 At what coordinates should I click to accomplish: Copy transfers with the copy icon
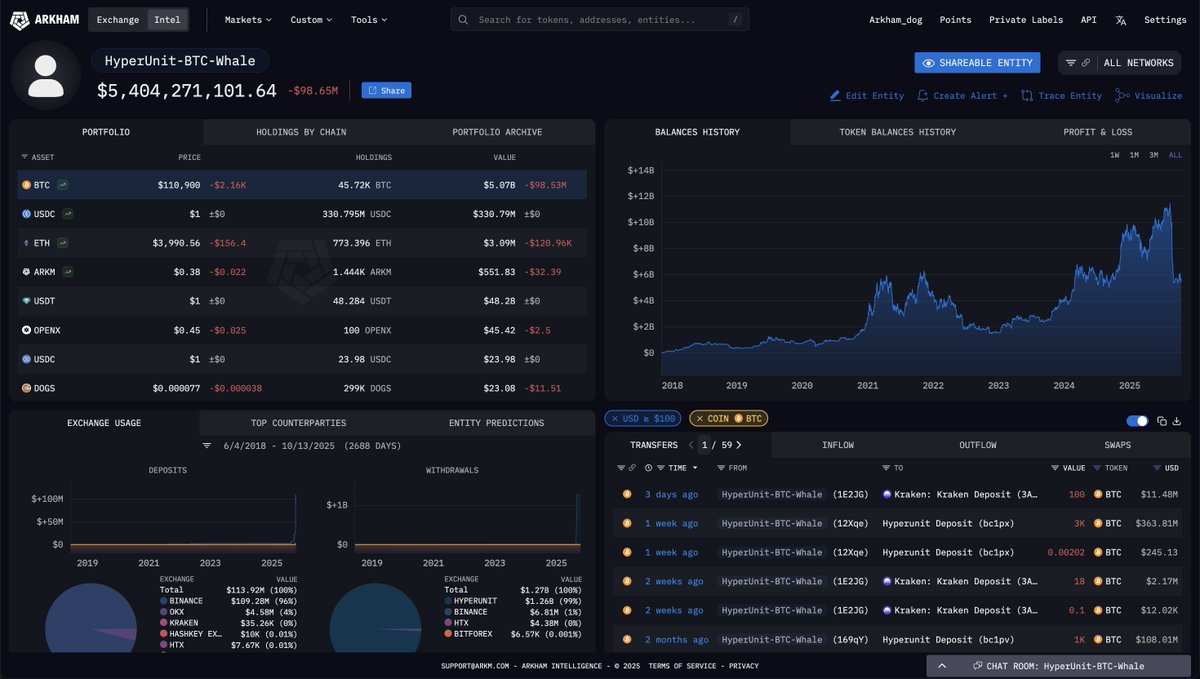point(1161,421)
